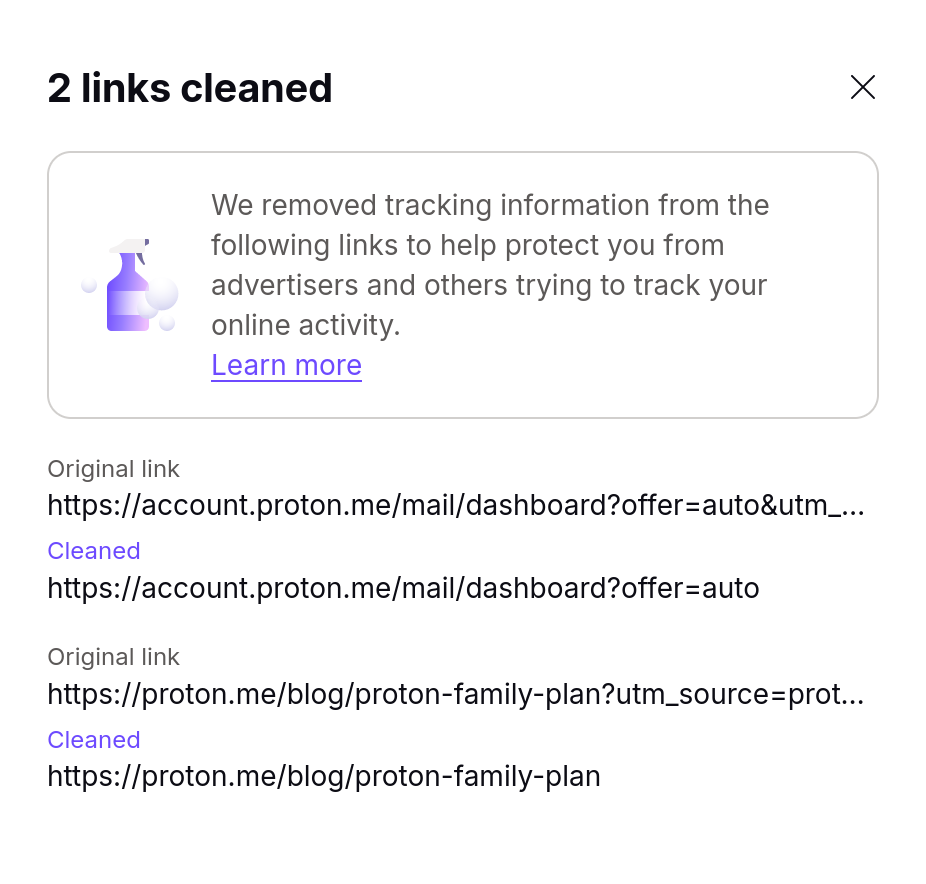The width and height of the screenshot is (926, 884).
Task: Select the first Original link label
Action: (113, 469)
